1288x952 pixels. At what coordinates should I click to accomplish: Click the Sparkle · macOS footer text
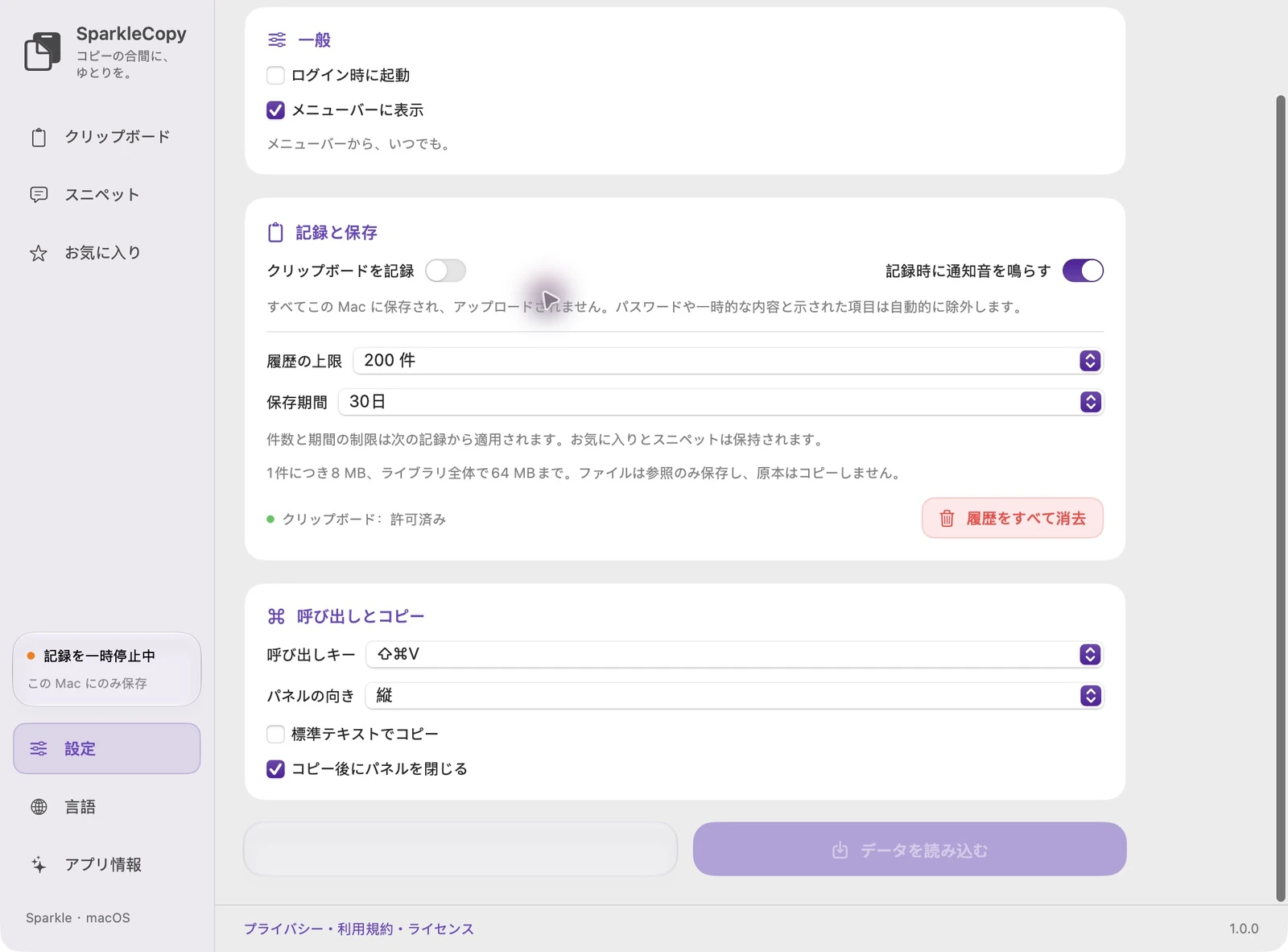tap(78, 917)
